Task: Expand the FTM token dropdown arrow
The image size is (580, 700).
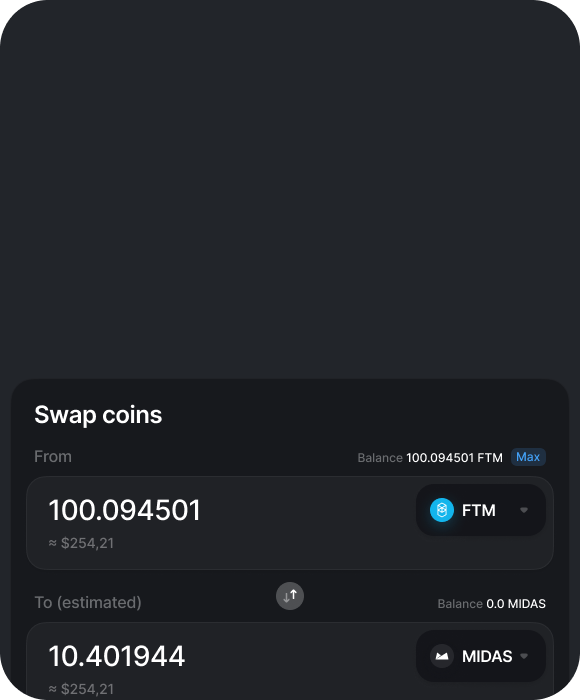Action: click(x=524, y=510)
